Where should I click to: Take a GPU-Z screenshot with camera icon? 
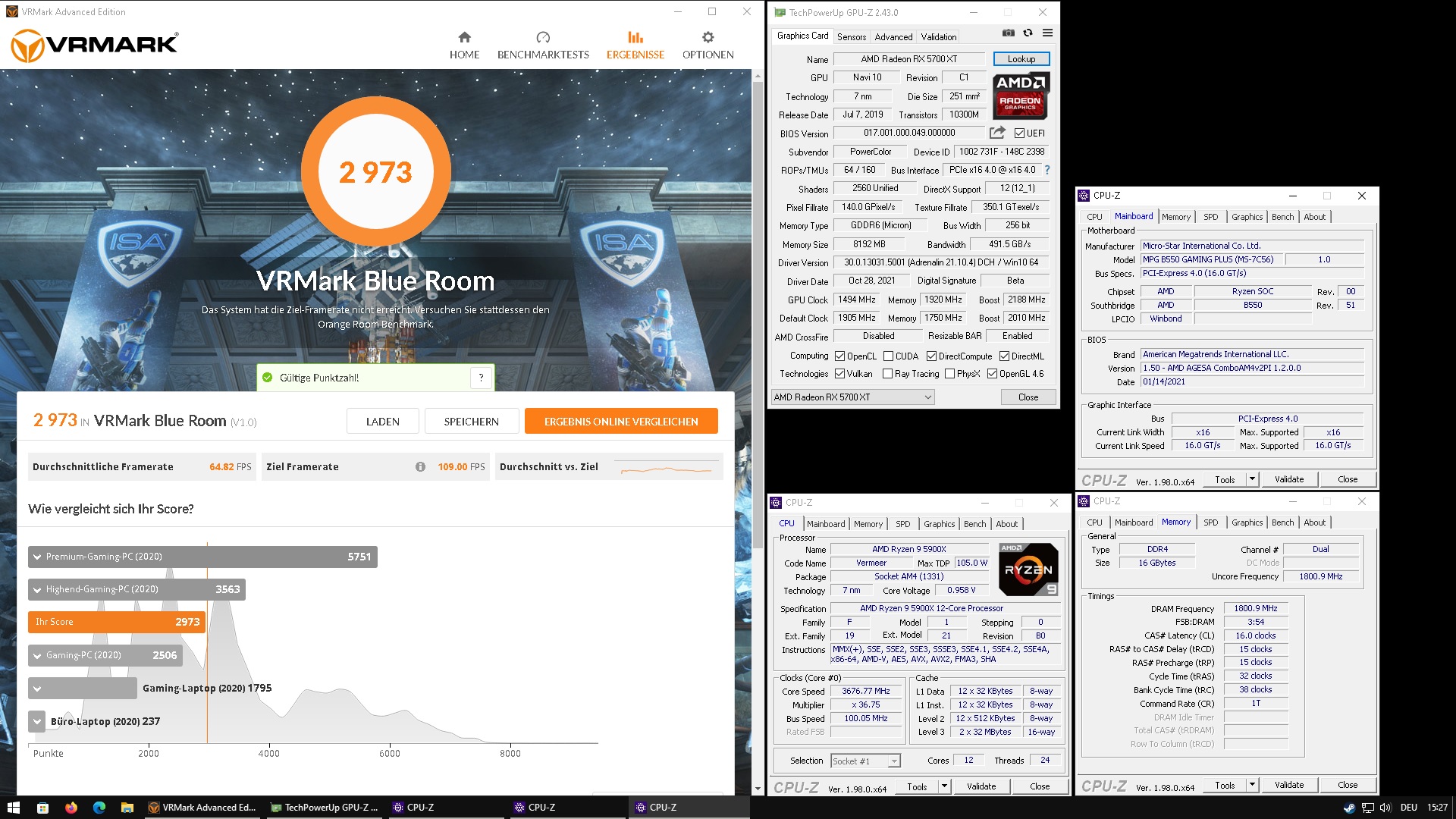pos(1008,33)
